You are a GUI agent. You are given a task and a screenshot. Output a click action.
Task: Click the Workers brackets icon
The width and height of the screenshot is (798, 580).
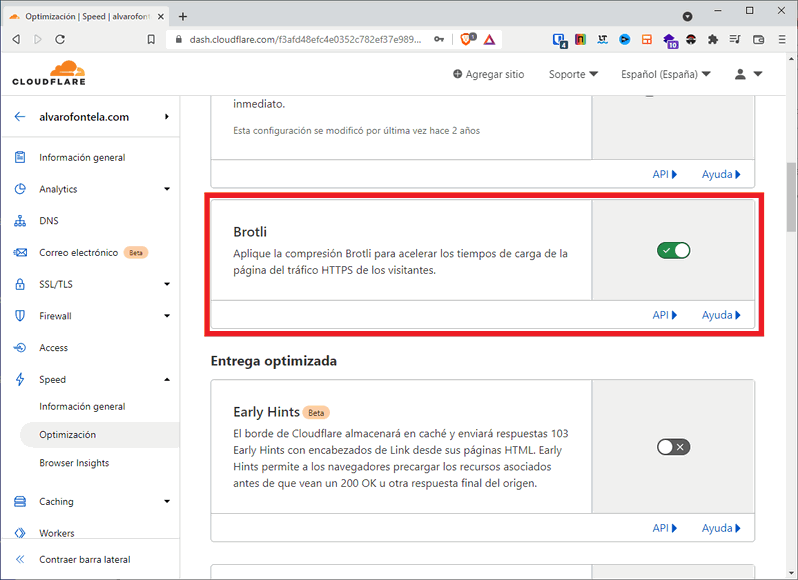click(x=20, y=533)
